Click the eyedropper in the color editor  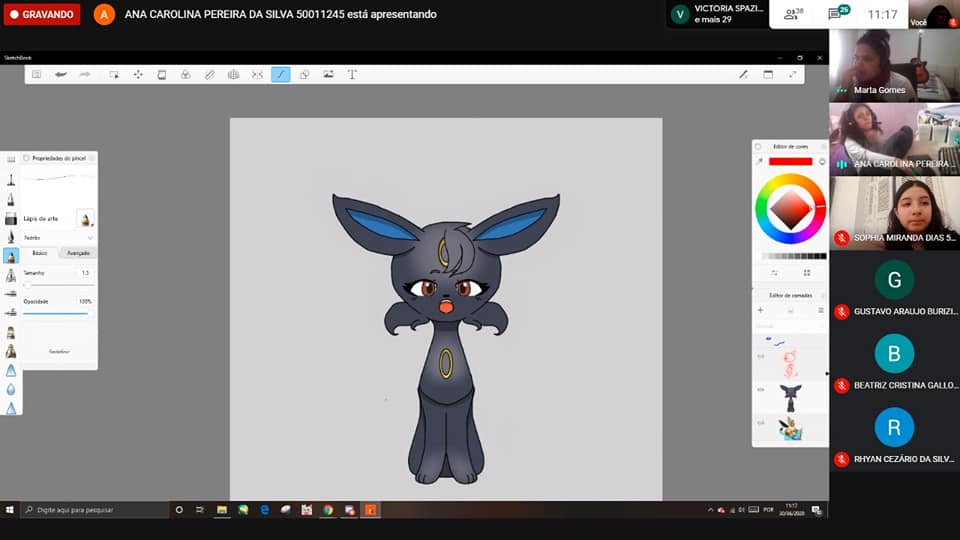tap(760, 162)
